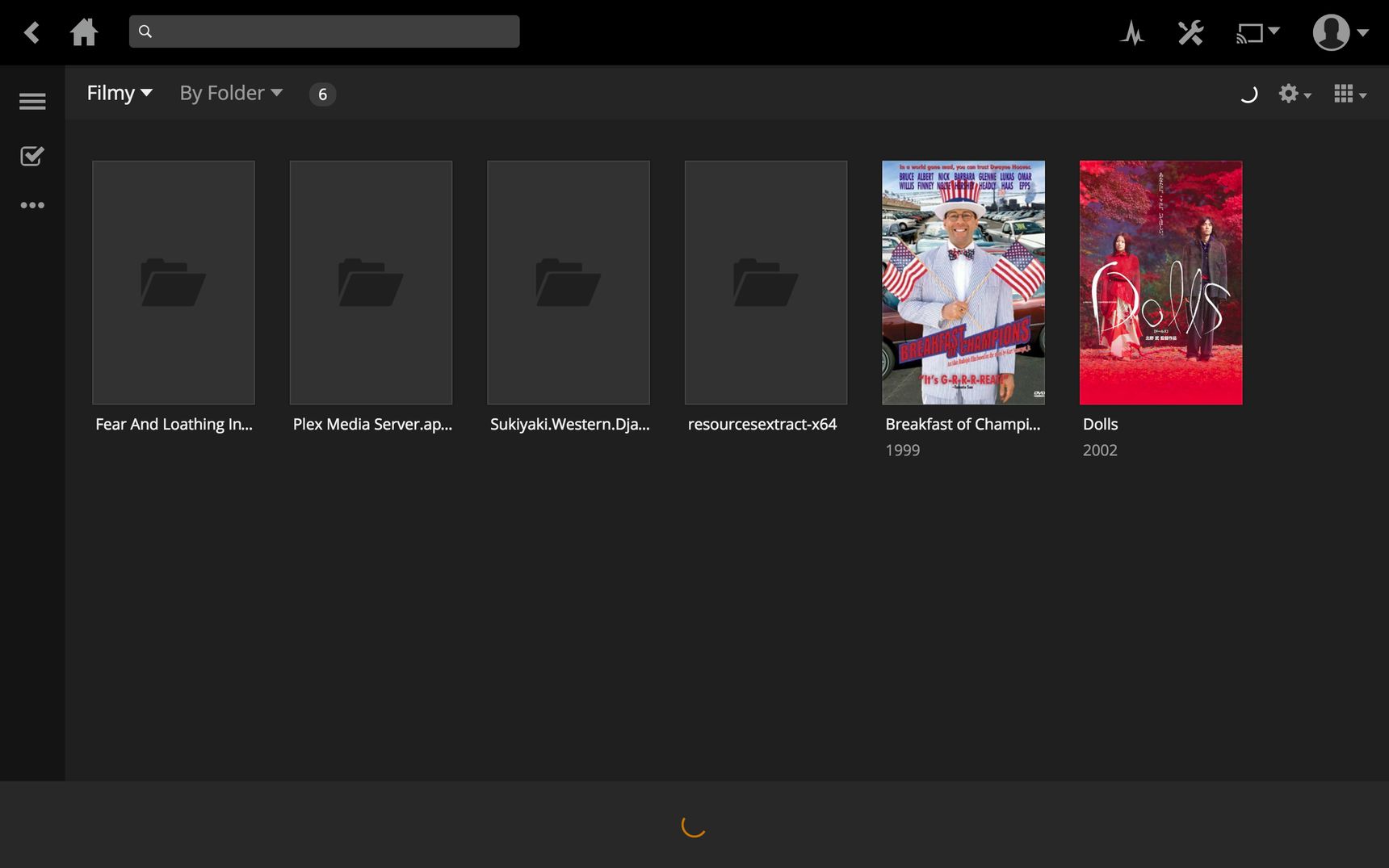Open the resourcesextract-x64 folder thumbnail
Viewport: 1389px width, 868px height.
[766, 283]
